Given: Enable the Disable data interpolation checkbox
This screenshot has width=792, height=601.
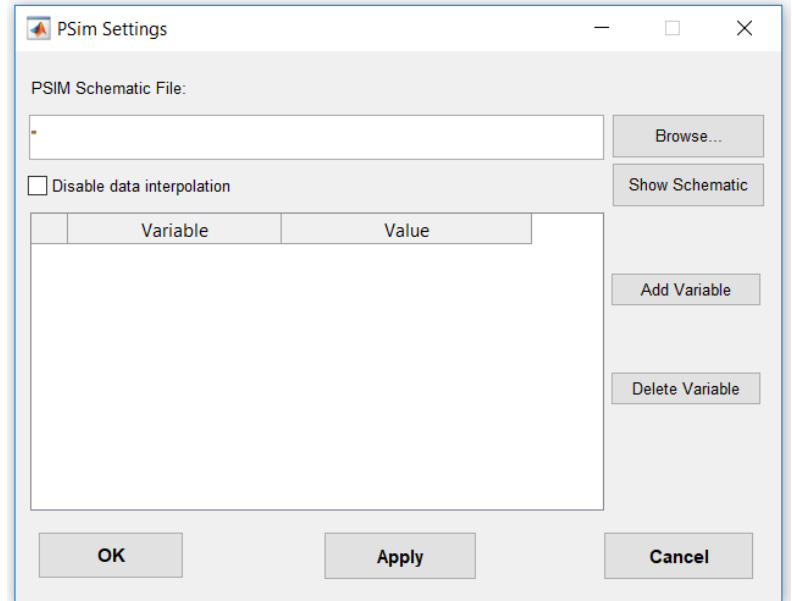Looking at the screenshot, I should [x=39, y=186].
